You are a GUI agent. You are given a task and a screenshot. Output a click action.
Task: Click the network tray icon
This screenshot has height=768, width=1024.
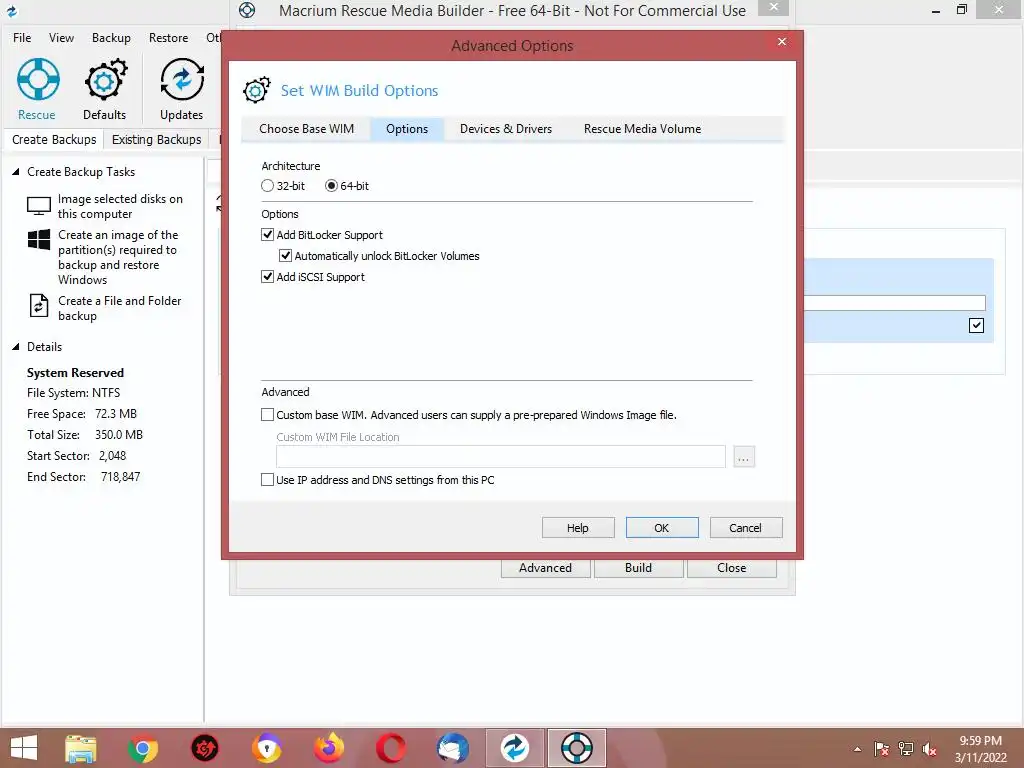click(x=905, y=749)
